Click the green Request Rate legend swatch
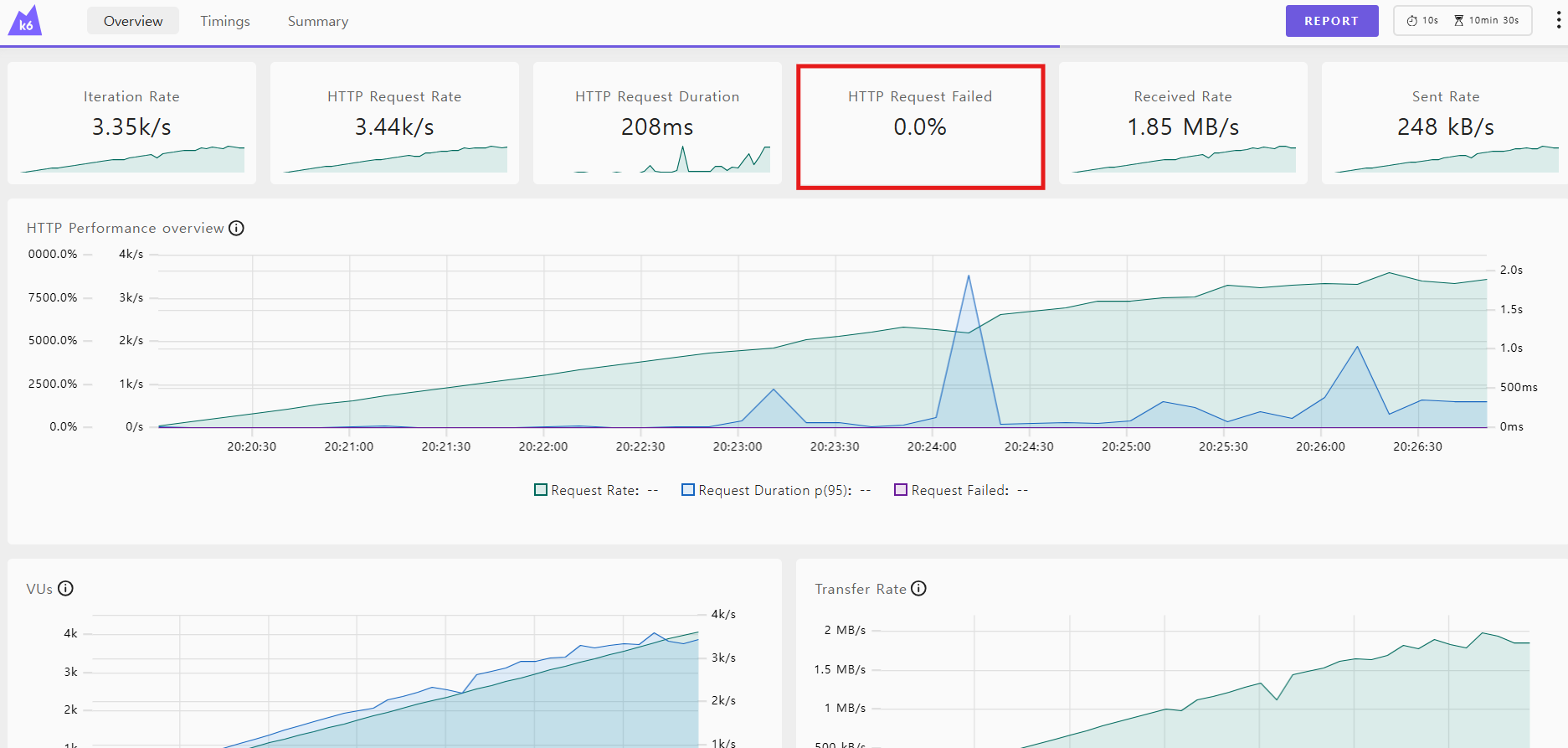This screenshot has height=748, width=1568. [541, 490]
